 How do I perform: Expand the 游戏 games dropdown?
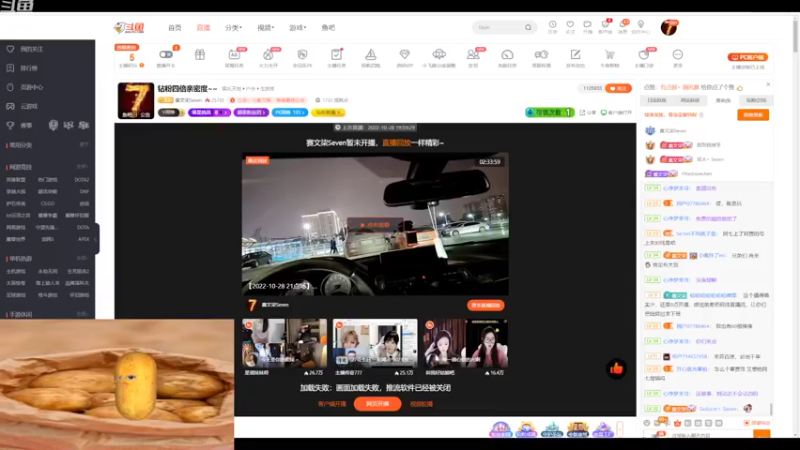pos(297,28)
